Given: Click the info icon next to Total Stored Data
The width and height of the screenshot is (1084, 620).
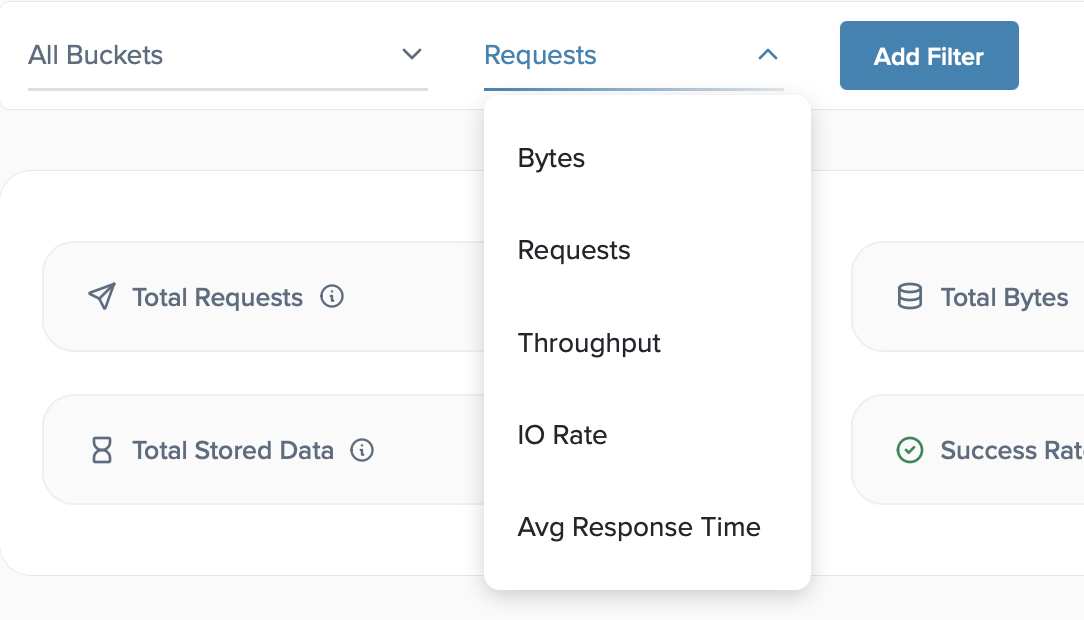Looking at the screenshot, I should coord(362,450).
